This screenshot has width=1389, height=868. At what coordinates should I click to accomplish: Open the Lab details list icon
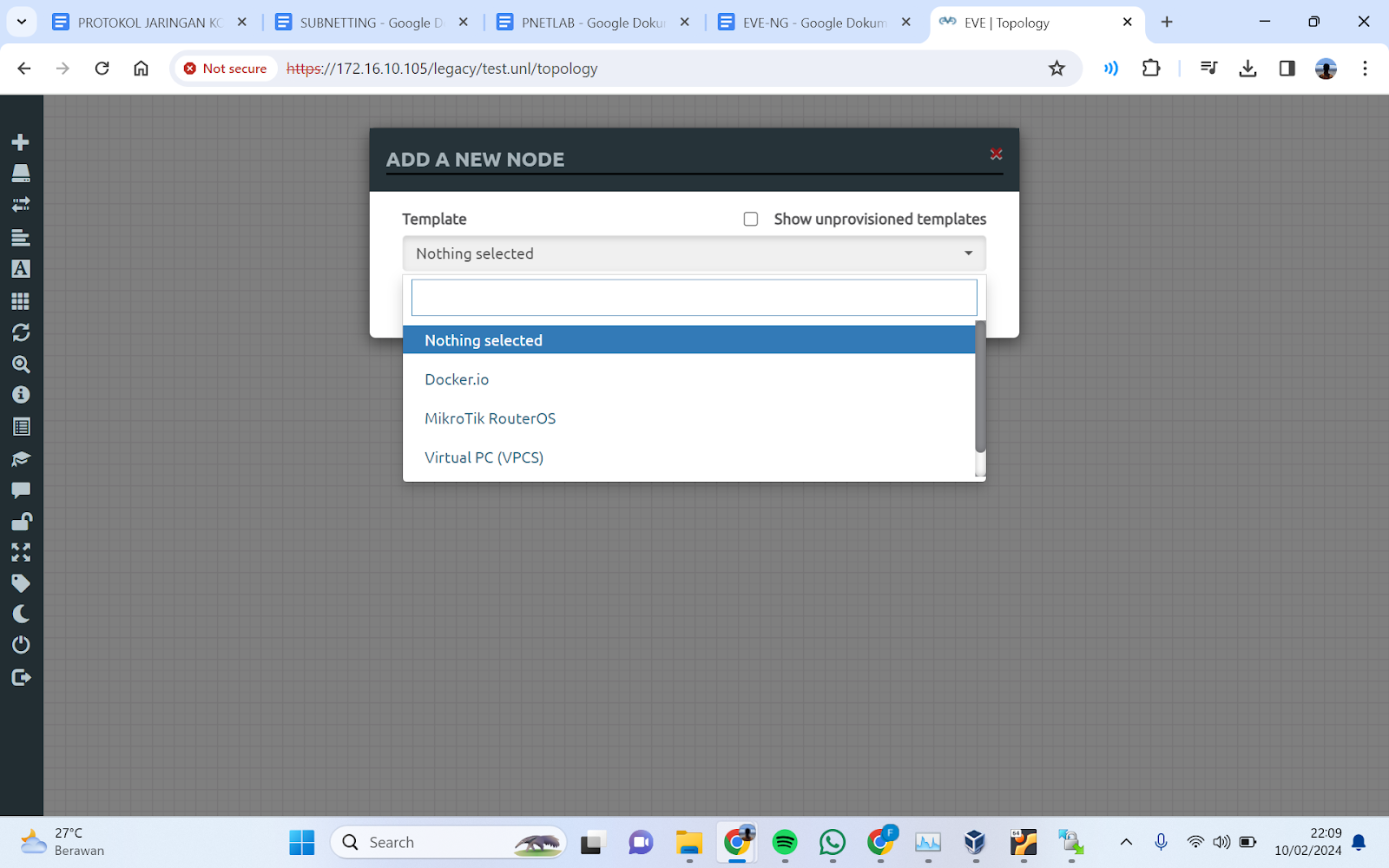pos(21,427)
